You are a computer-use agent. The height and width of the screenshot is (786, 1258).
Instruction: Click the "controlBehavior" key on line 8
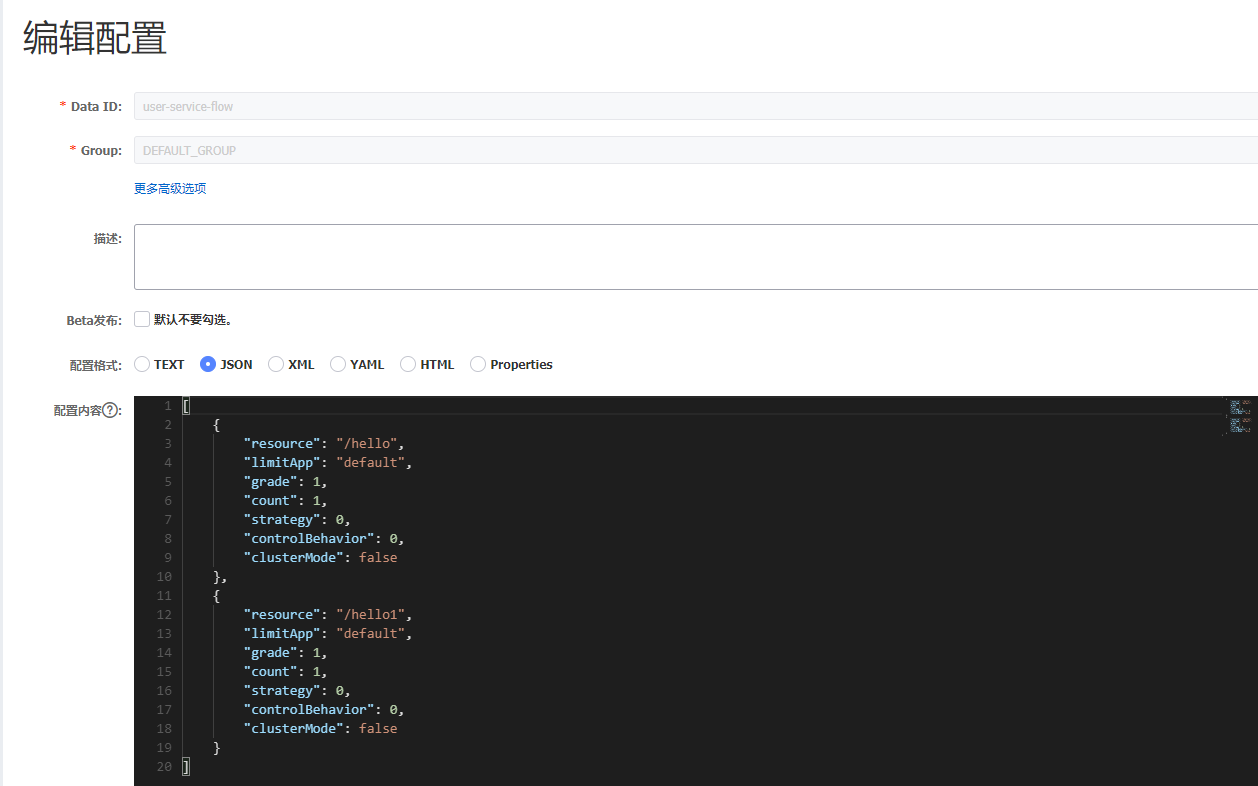[310, 538]
